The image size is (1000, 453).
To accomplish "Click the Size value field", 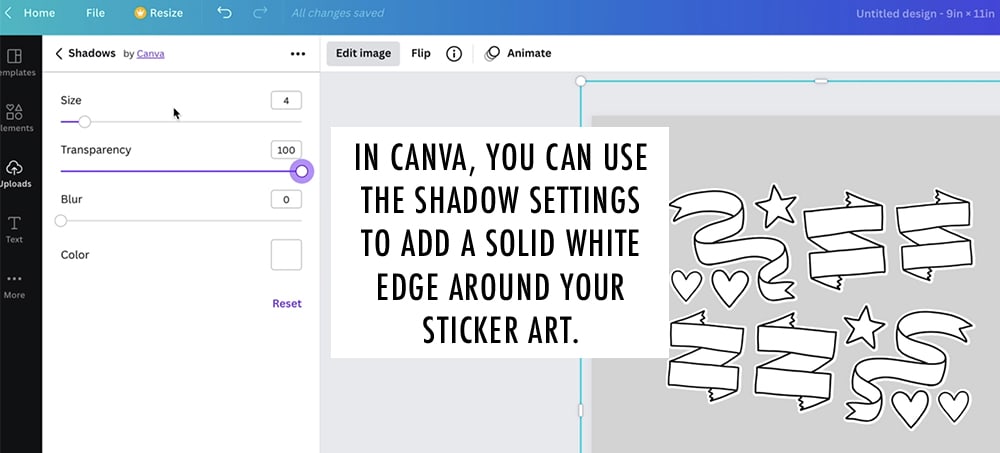I will tap(286, 100).
